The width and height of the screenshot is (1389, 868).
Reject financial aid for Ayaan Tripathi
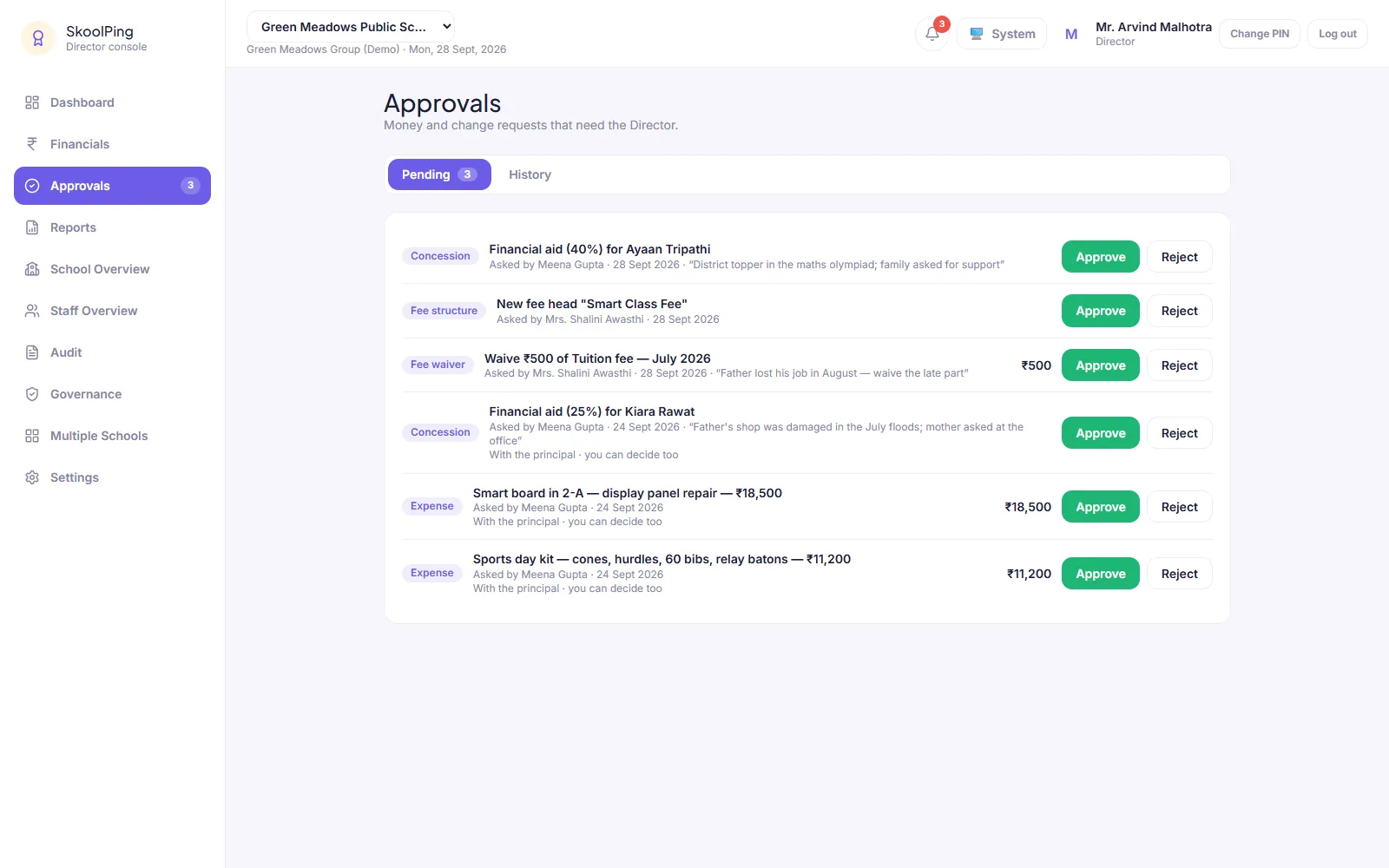[1180, 257]
